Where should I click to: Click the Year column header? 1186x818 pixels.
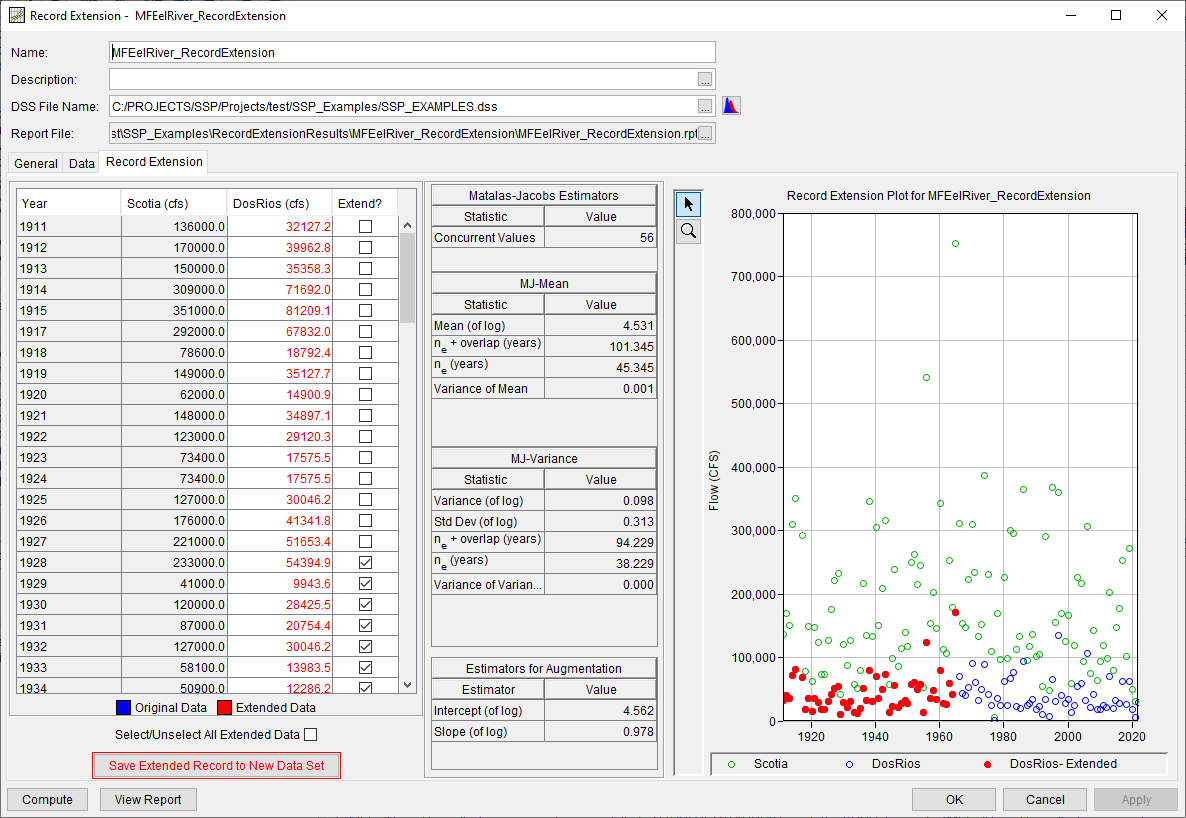click(x=69, y=204)
